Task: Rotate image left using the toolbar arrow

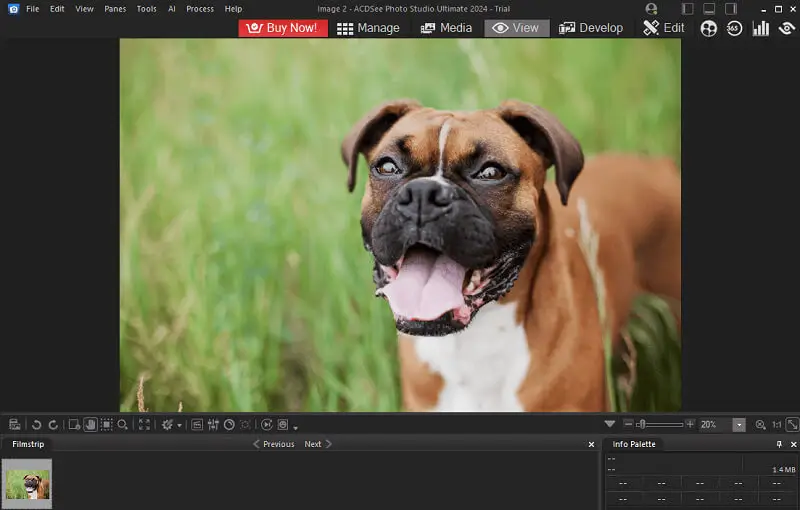Action: 37,425
